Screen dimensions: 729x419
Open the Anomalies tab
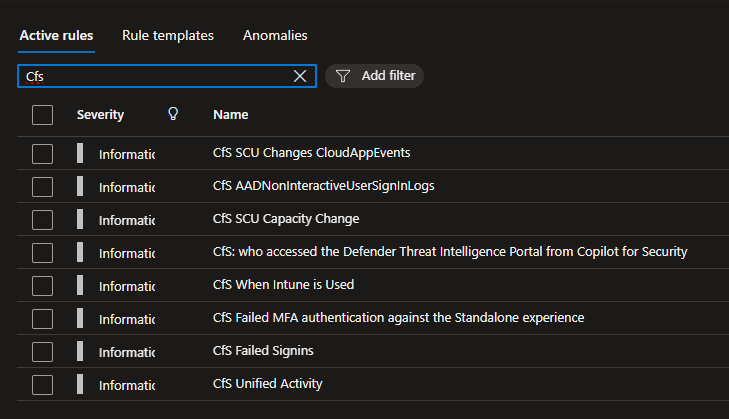(275, 35)
